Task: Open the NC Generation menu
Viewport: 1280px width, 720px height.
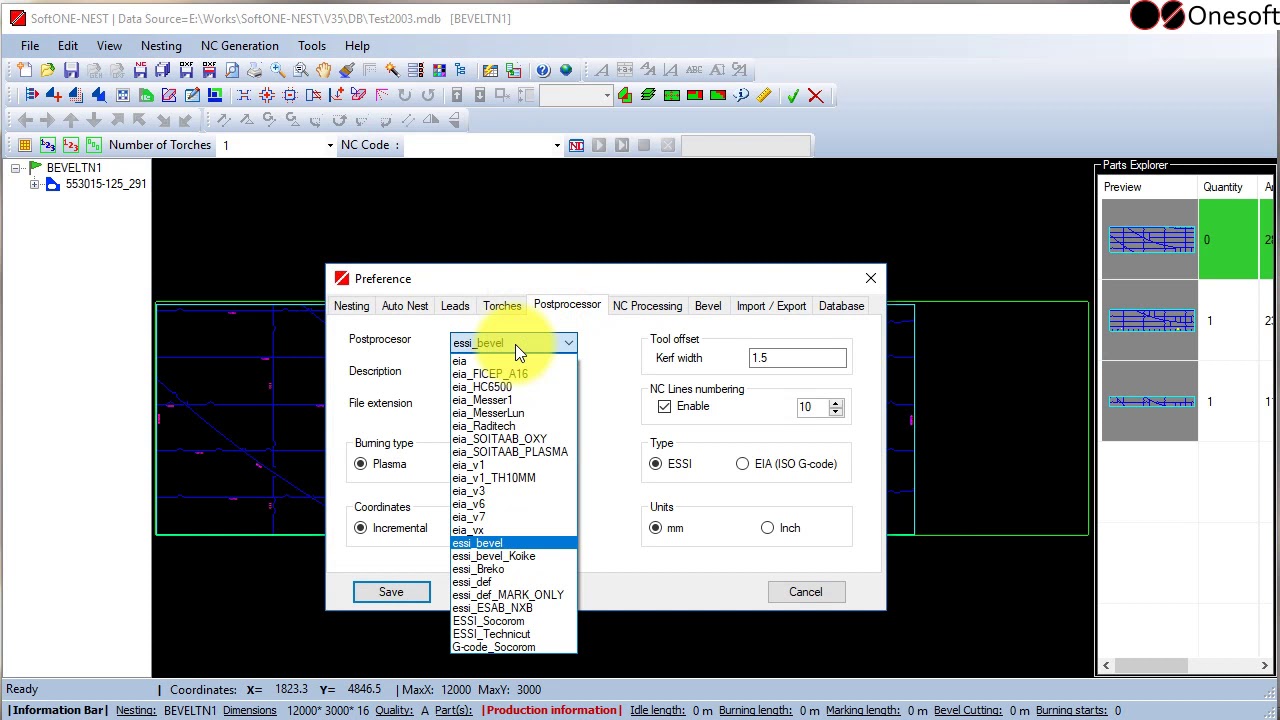Action: [240, 46]
